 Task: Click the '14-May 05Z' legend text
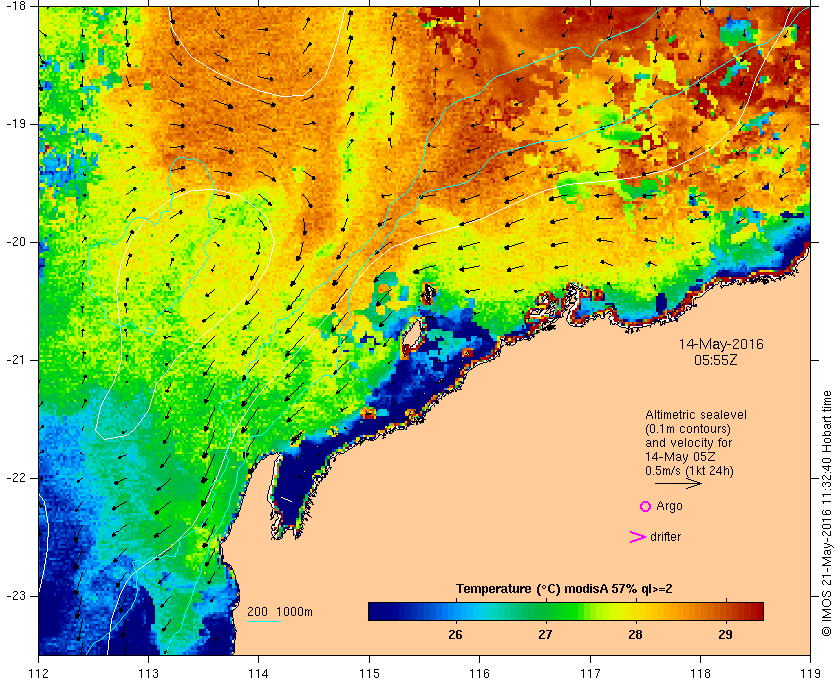click(x=680, y=457)
